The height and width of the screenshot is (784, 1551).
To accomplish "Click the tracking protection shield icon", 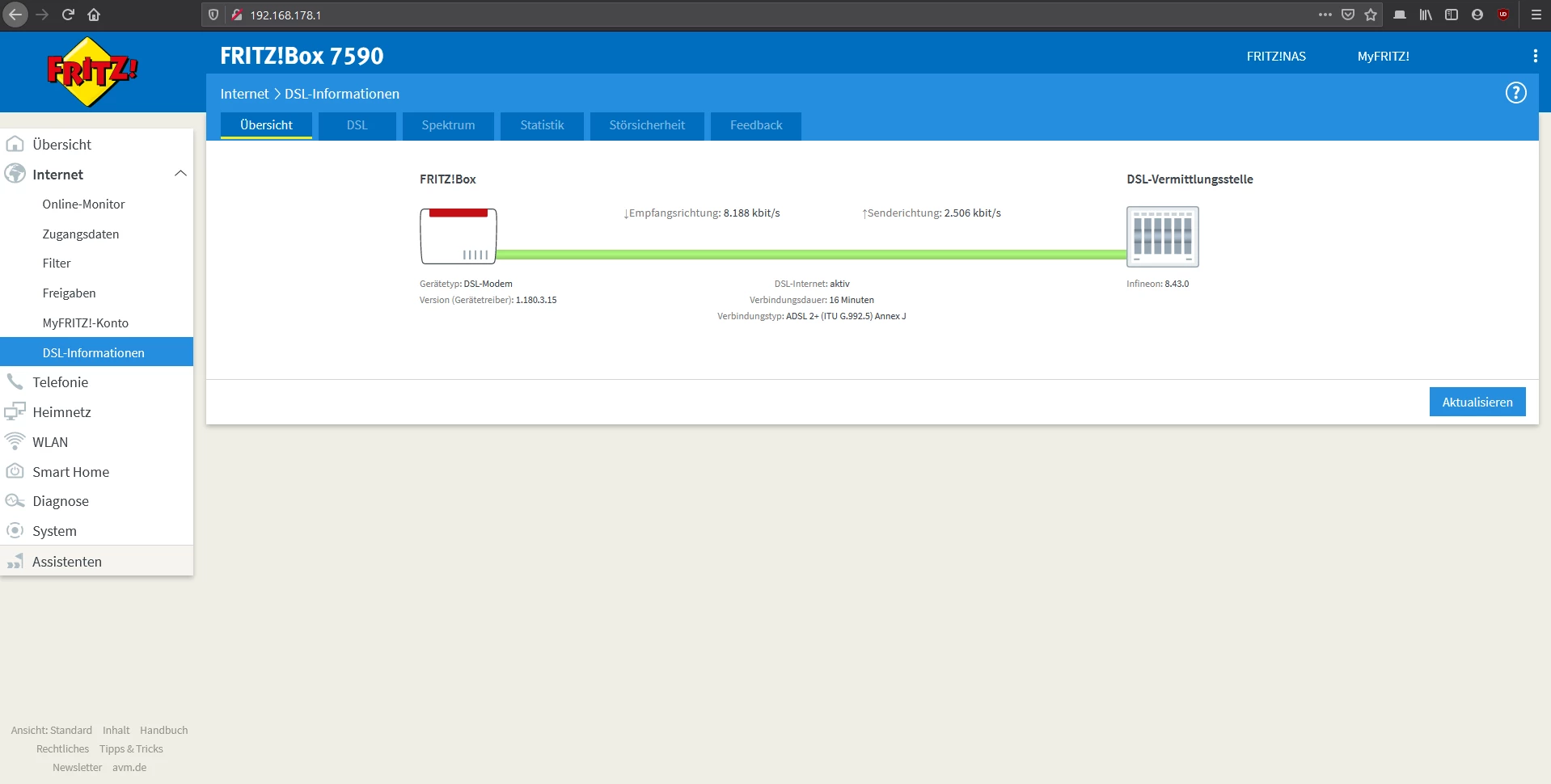I will [213, 15].
